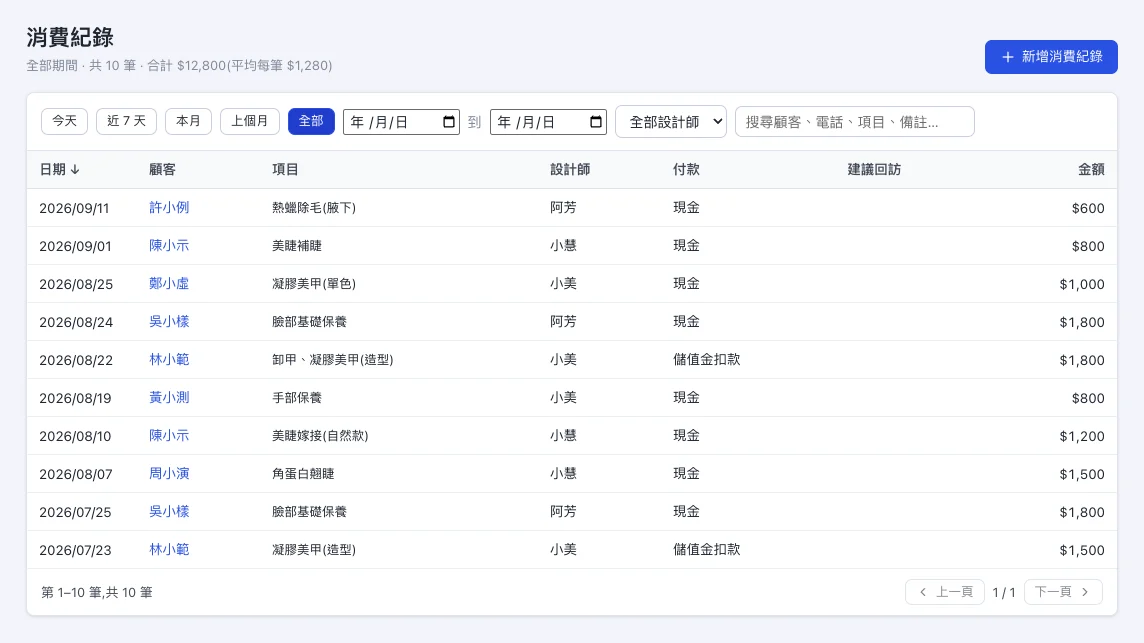
Task: Open calendar picker icon of end date
Action: pos(595,122)
